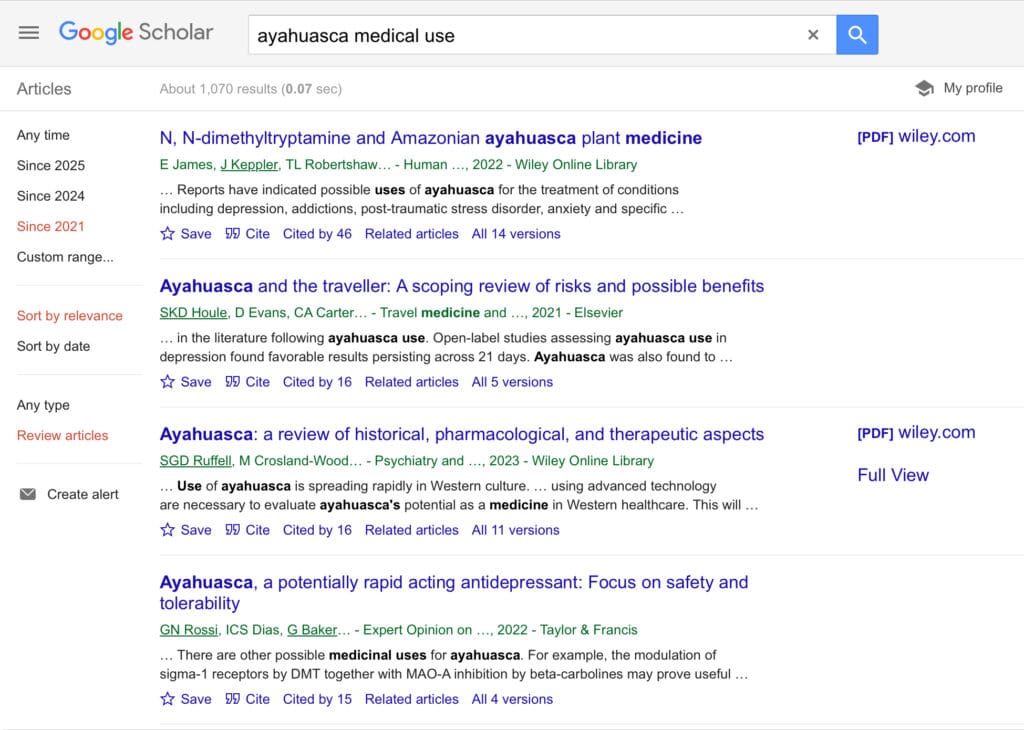
Task: Cite the traveller scoping review article
Action: point(248,382)
